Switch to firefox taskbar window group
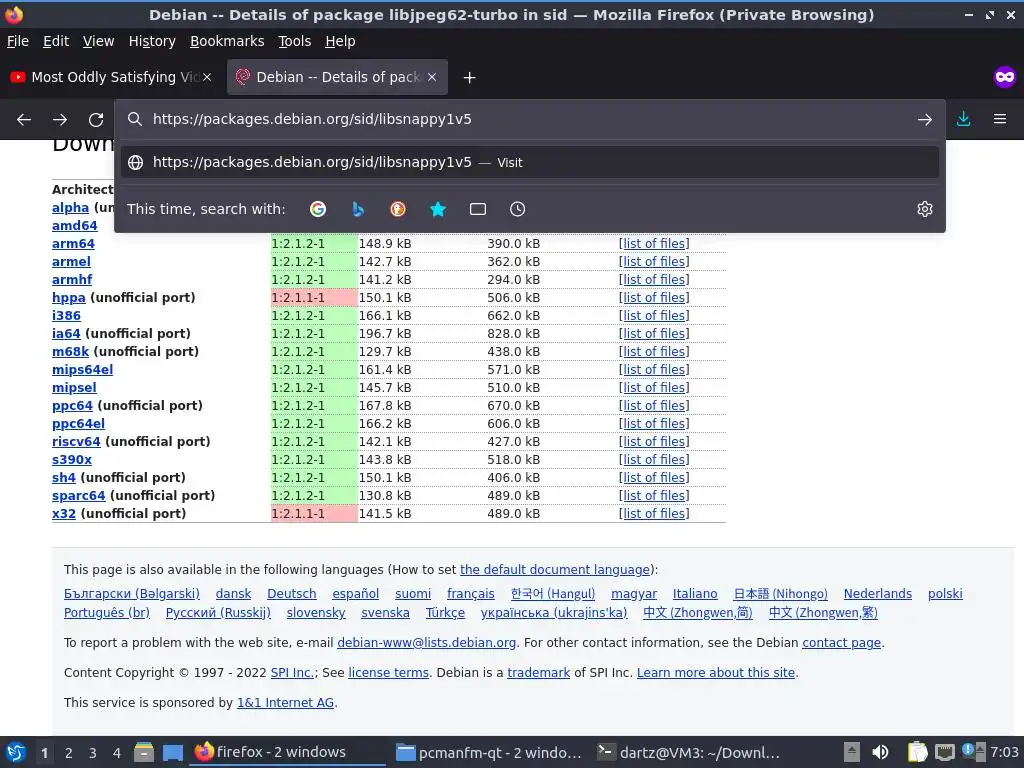 click(x=288, y=752)
